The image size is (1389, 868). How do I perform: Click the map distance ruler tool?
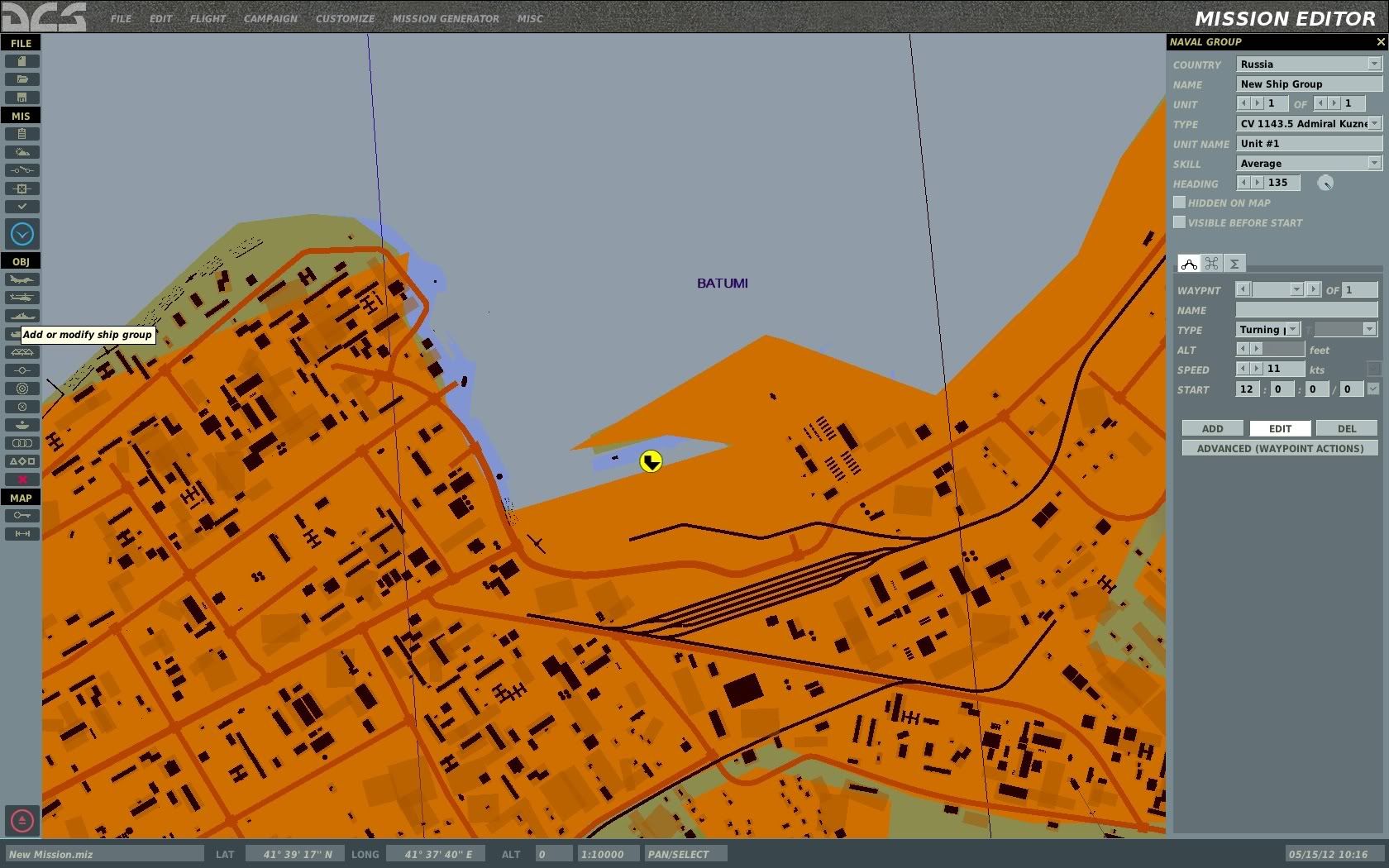point(21,534)
